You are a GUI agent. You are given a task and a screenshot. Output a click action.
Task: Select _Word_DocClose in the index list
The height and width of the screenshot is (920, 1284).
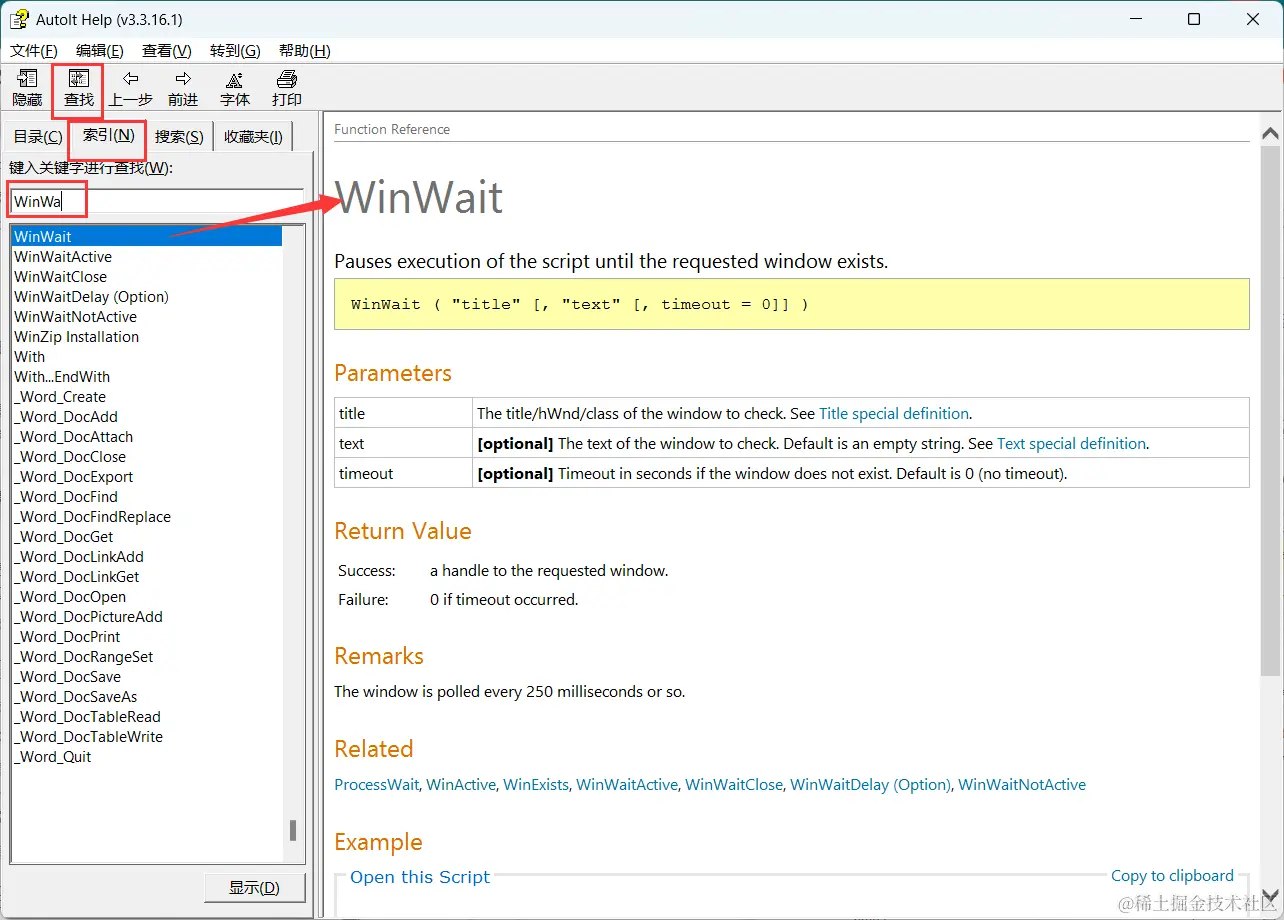point(70,457)
